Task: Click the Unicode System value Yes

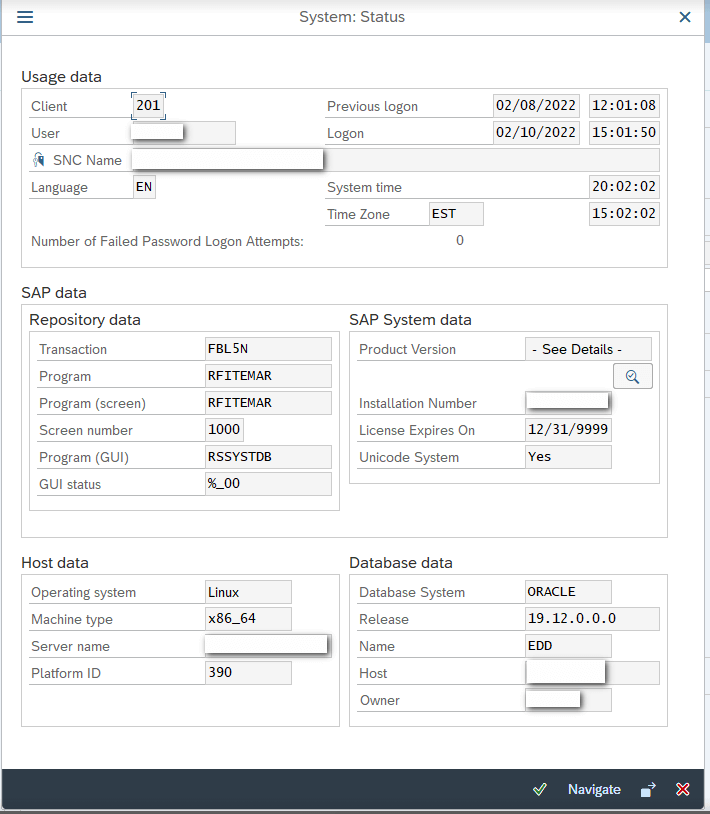Action: pos(568,457)
